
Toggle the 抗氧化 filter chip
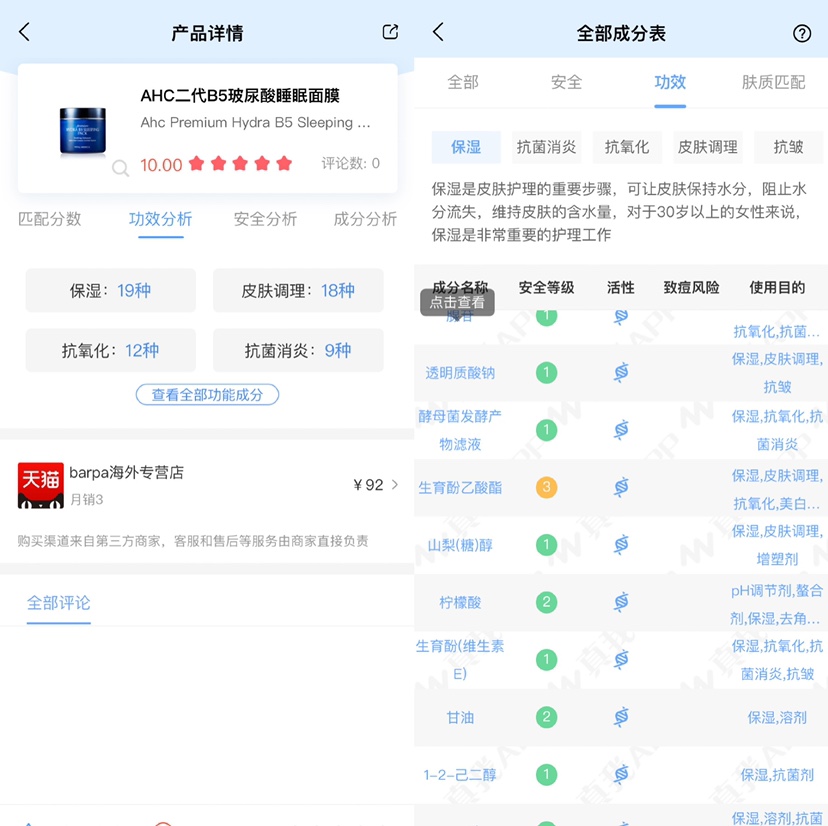627,146
